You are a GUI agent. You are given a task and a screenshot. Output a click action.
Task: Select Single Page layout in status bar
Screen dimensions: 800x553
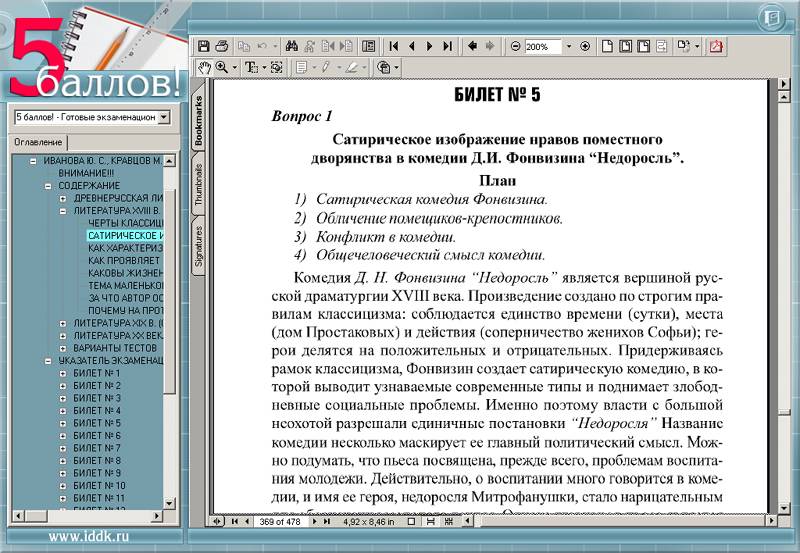point(411,522)
